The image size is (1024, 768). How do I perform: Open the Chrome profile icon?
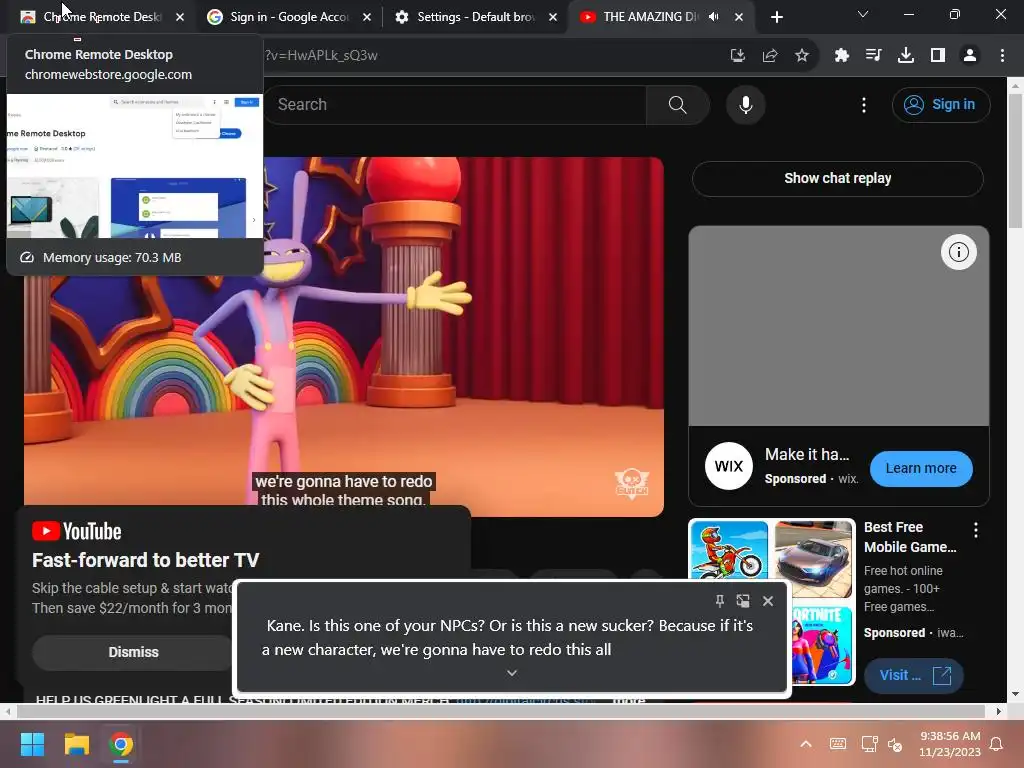point(970,56)
